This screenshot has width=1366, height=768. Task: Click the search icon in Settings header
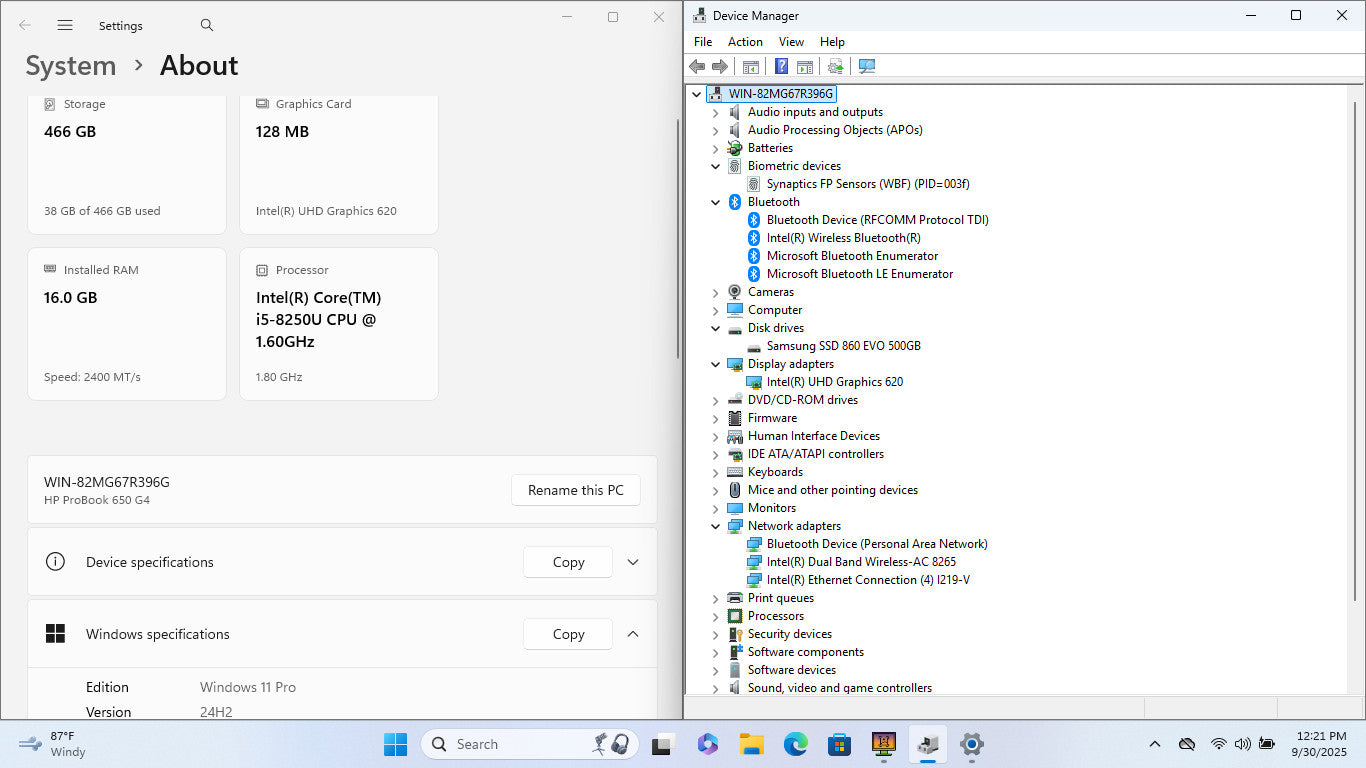tap(207, 26)
